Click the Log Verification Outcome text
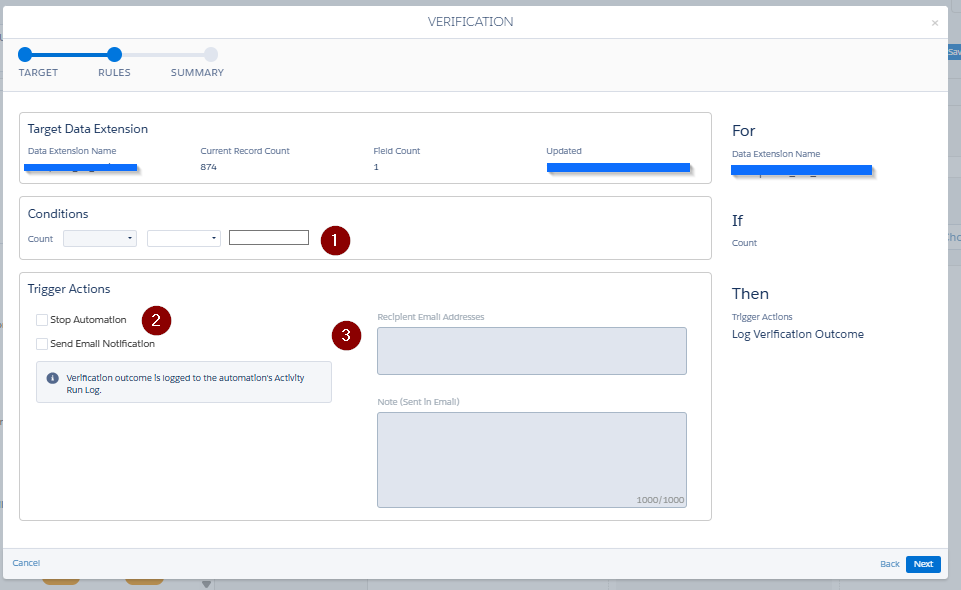The width and height of the screenshot is (961, 590). (798, 334)
